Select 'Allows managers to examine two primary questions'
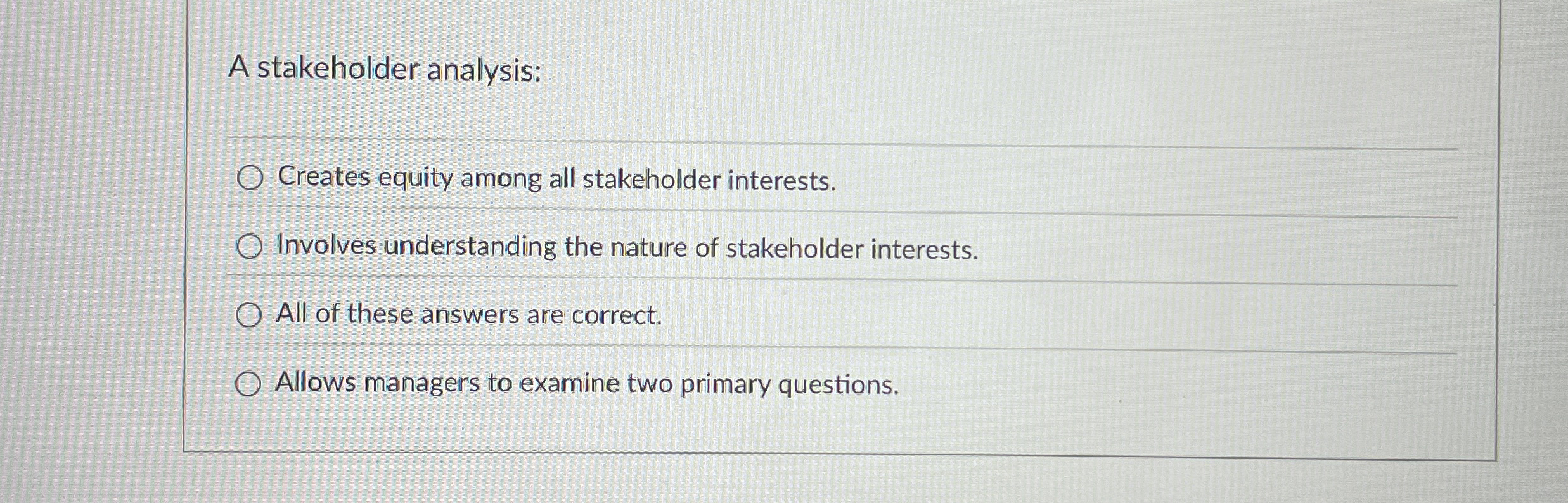Image resolution: width=1568 pixels, height=503 pixels. coord(250,382)
